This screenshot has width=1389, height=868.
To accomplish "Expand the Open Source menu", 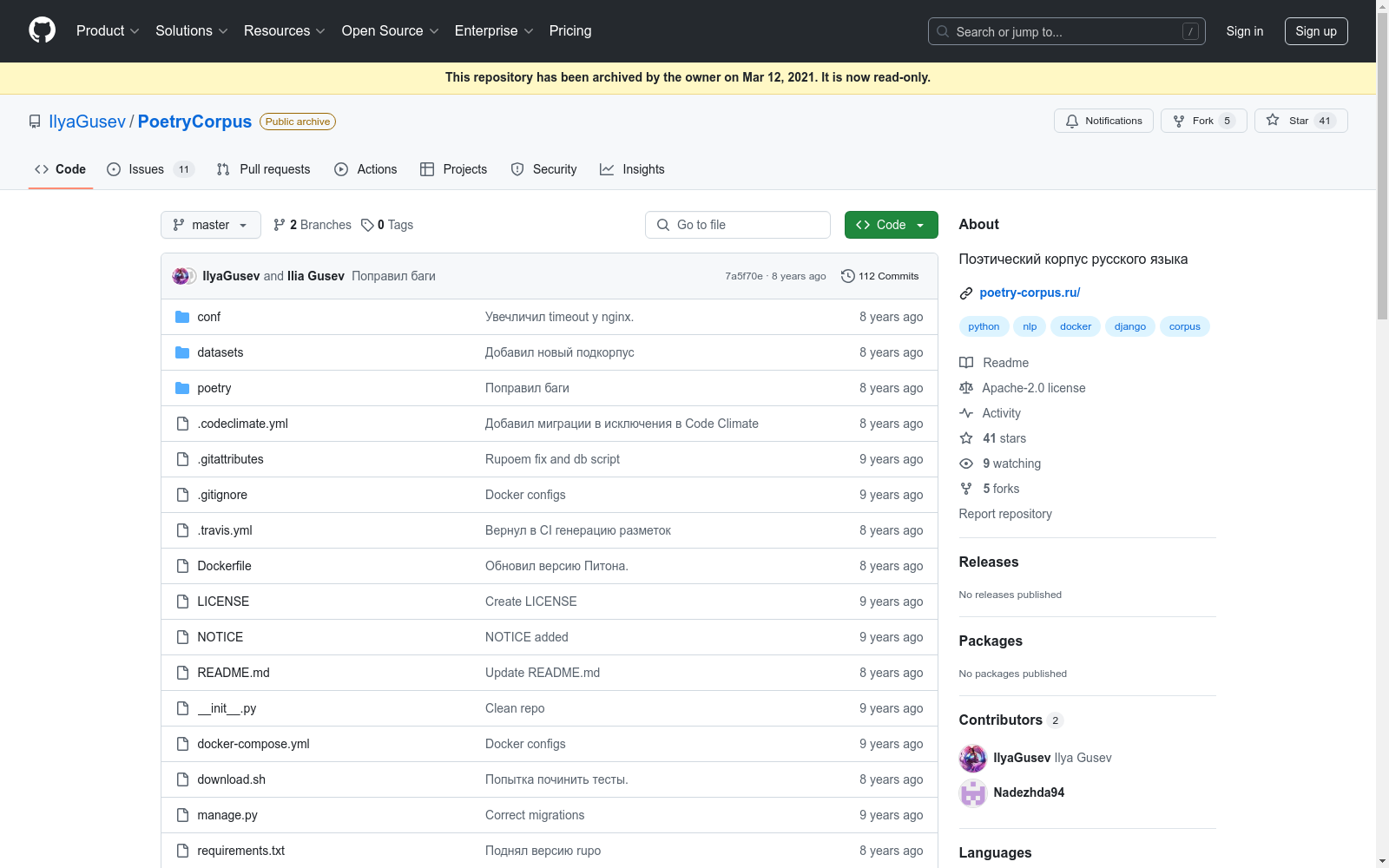I will click(391, 31).
